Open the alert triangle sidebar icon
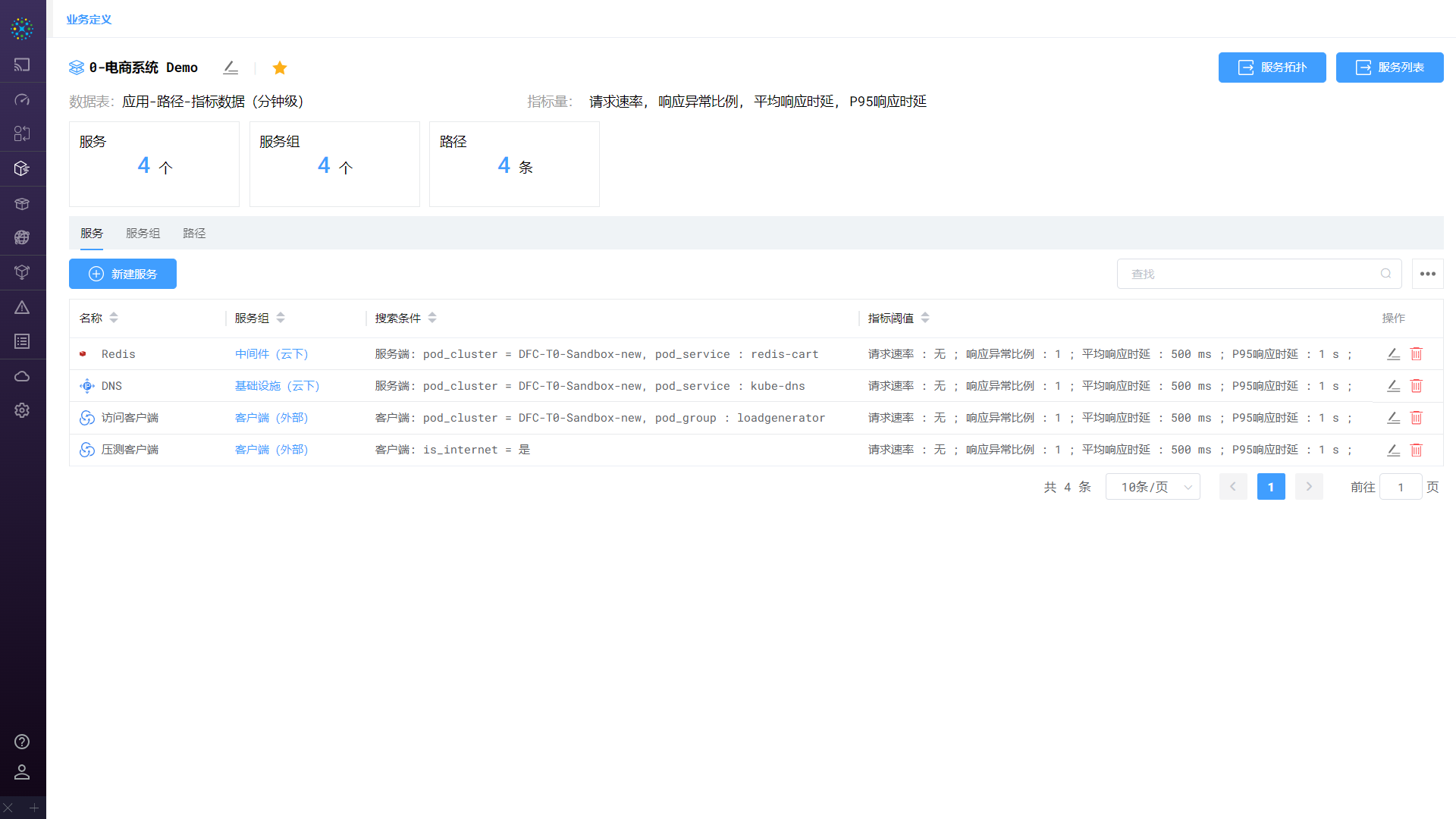Image resolution: width=1456 pixels, height=819 pixels. point(22,308)
